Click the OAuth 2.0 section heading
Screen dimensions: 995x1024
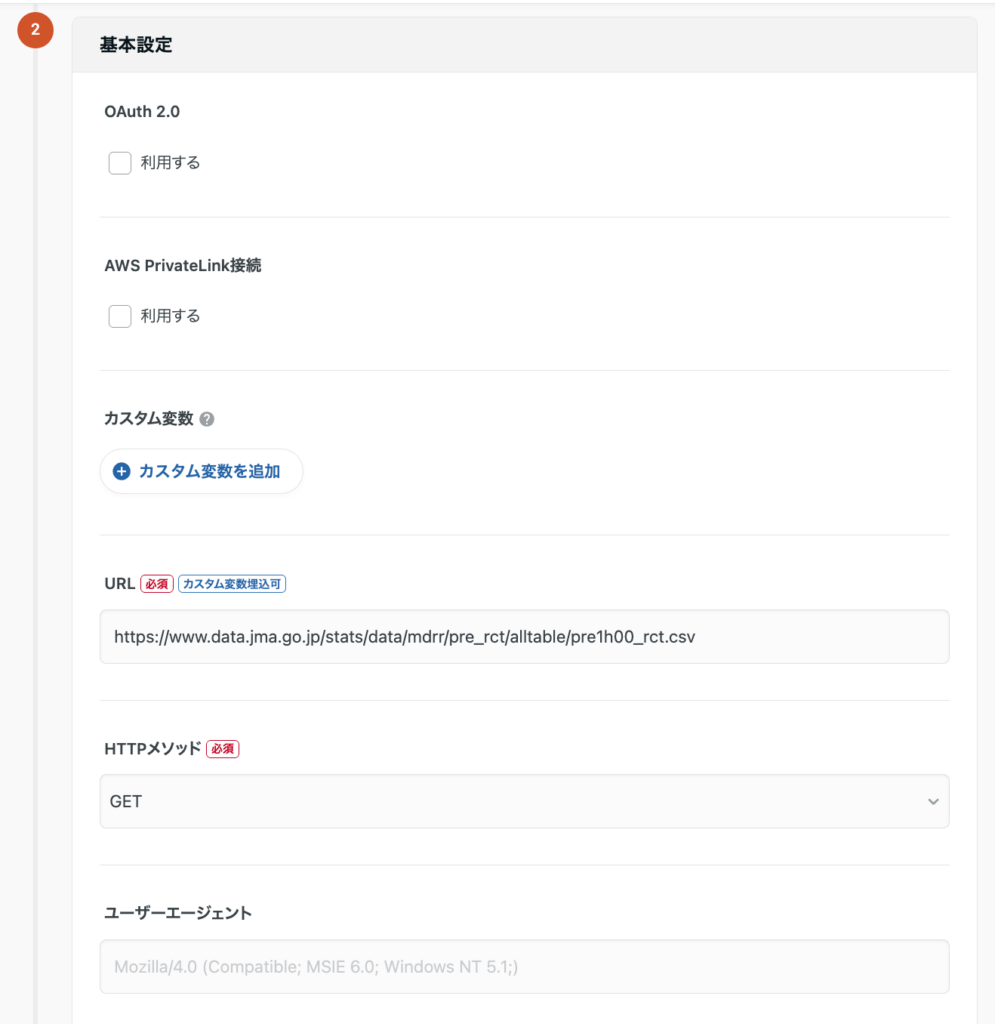(x=142, y=112)
